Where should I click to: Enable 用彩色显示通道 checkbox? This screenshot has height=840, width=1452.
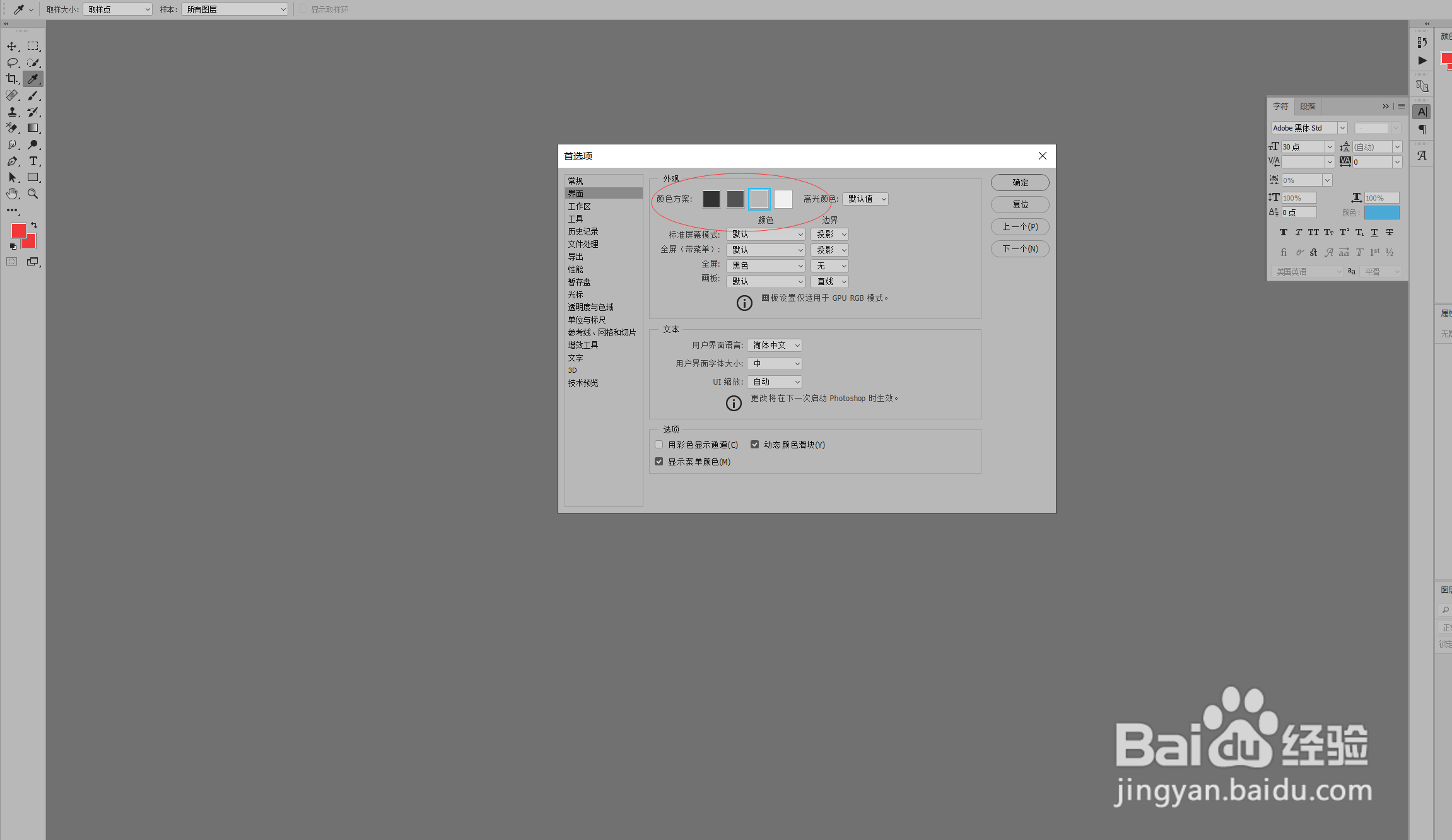[x=659, y=445]
